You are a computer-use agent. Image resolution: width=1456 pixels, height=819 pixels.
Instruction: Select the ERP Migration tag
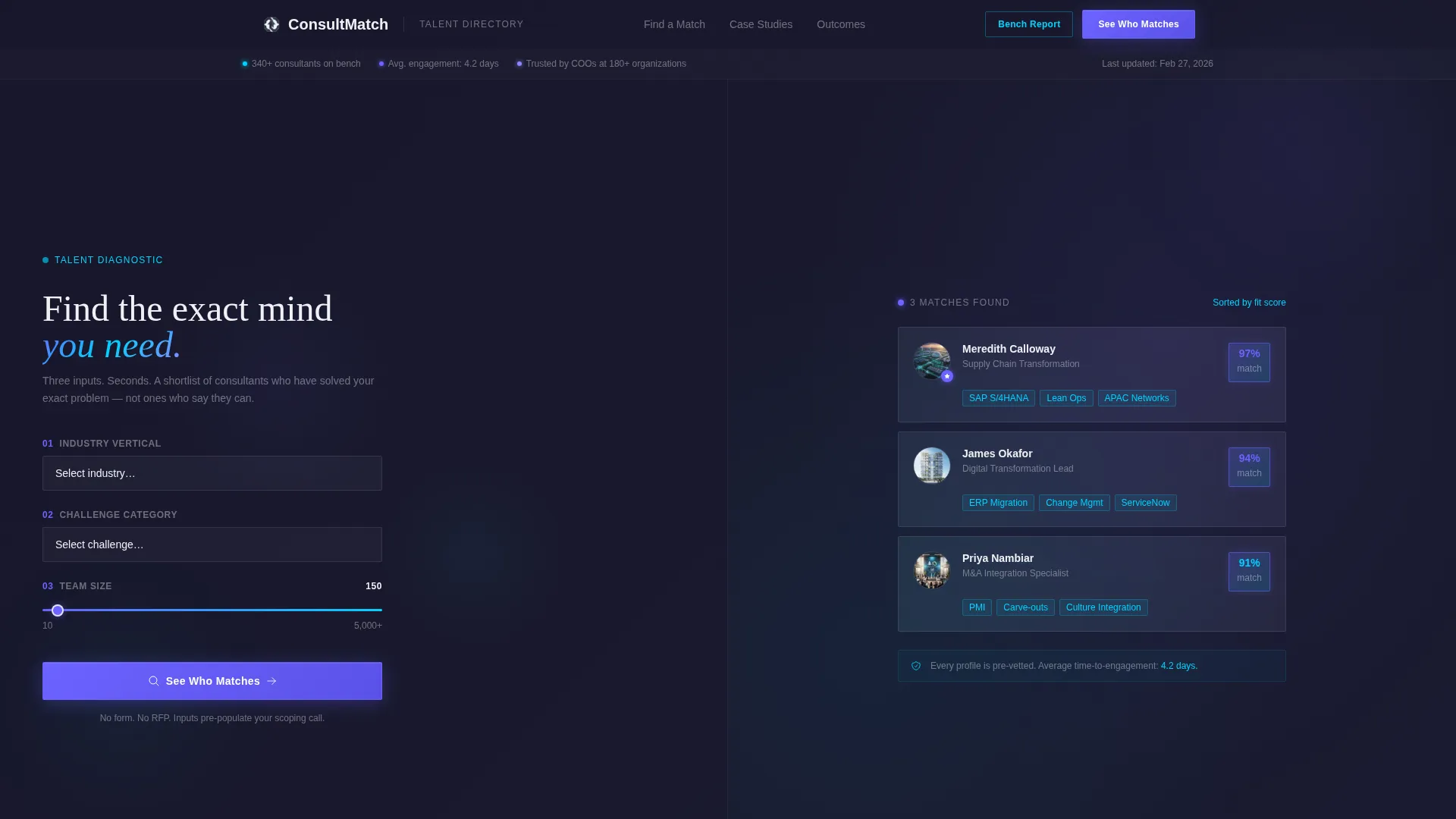pyautogui.click(x=998, y=503)
